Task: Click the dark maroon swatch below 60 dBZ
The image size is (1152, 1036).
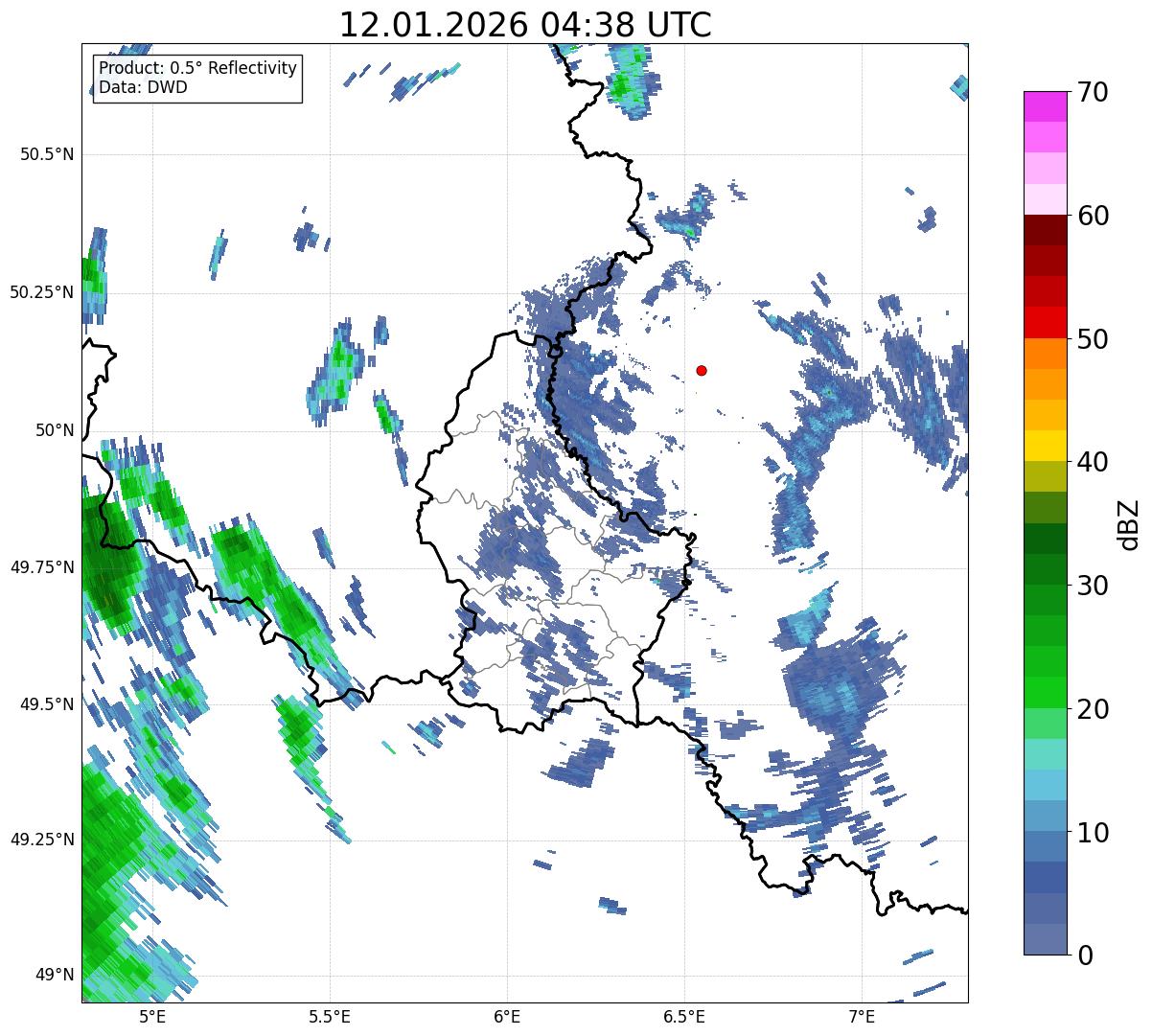Action: click(1045, 230)
